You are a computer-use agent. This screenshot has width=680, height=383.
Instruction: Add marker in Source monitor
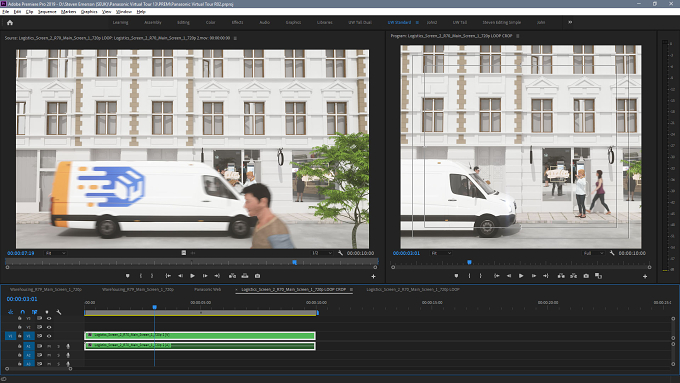coord(128,276)
